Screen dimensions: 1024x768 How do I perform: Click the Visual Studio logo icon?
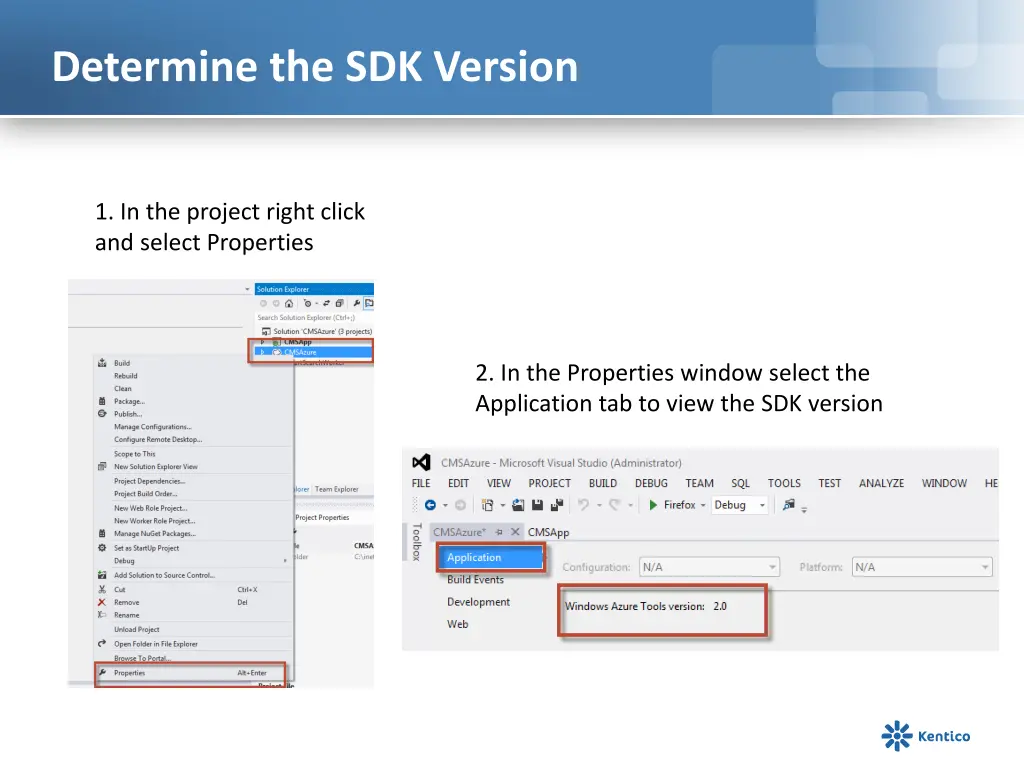(x=421, y=462)
